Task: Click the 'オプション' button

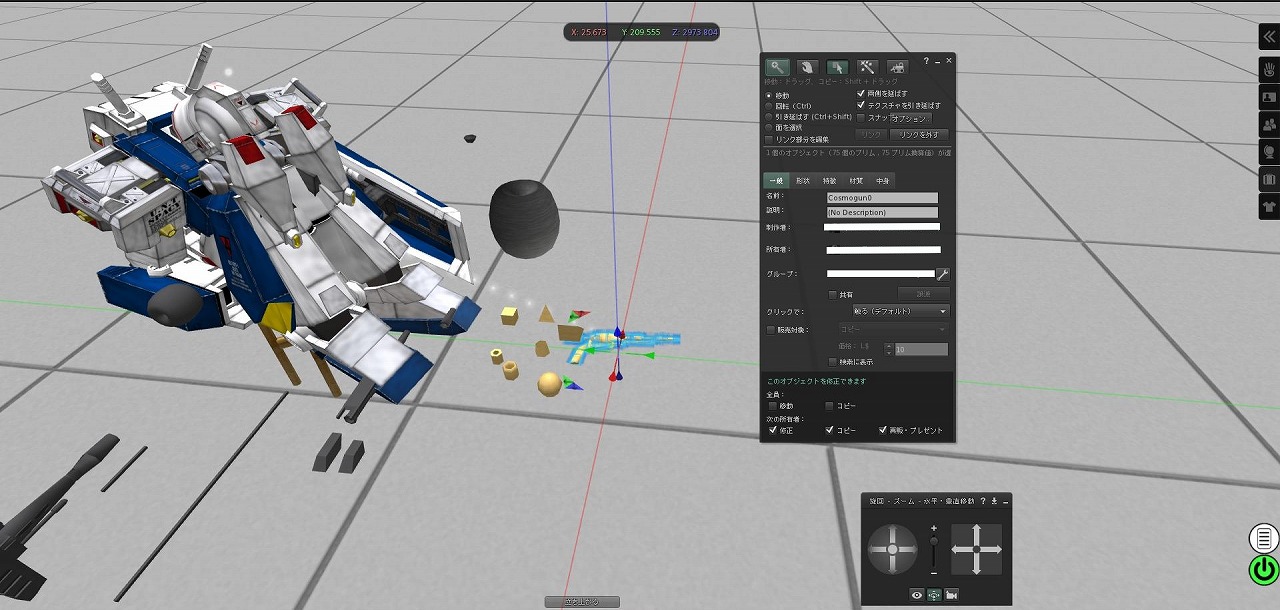Action: coord(910,119)
